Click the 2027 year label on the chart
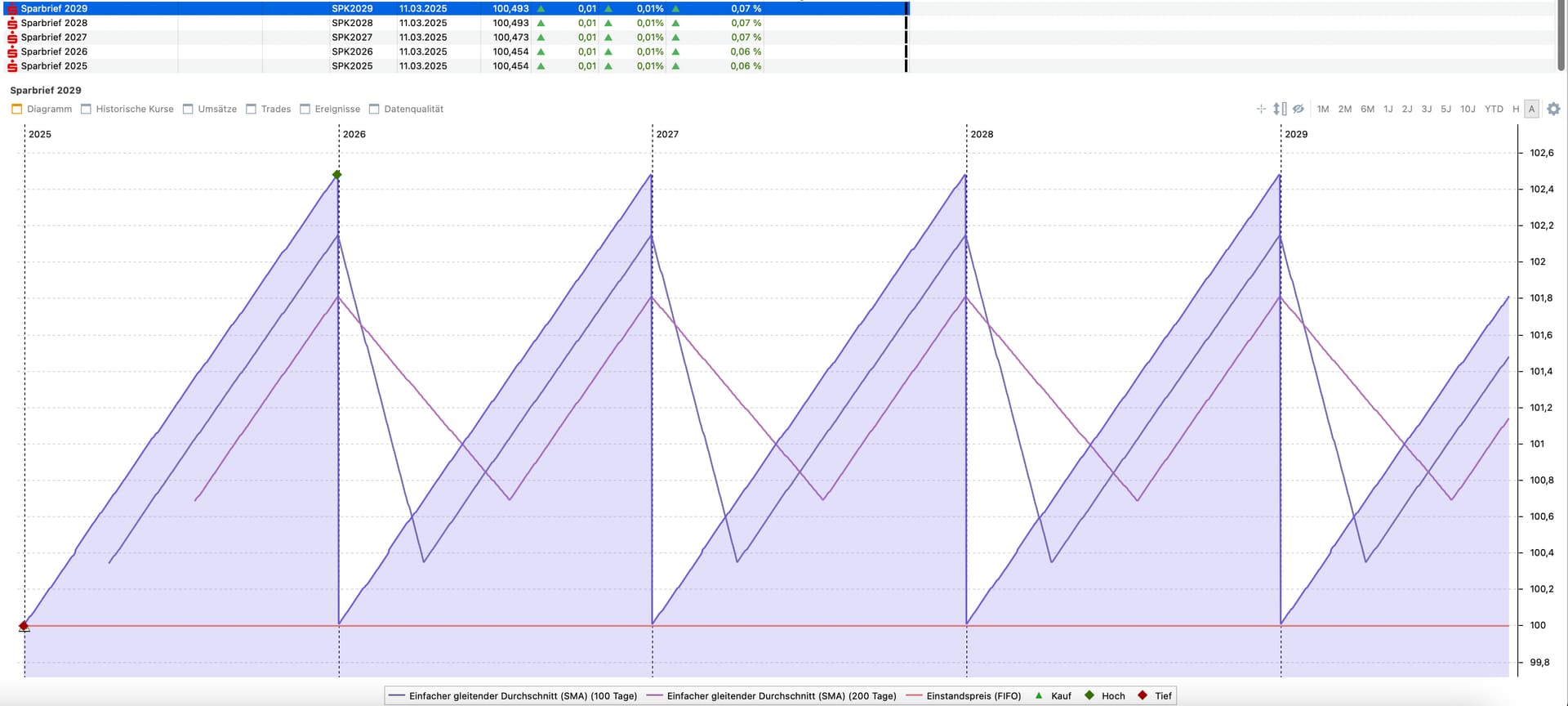1568x706 pixels. pos(667,134)
